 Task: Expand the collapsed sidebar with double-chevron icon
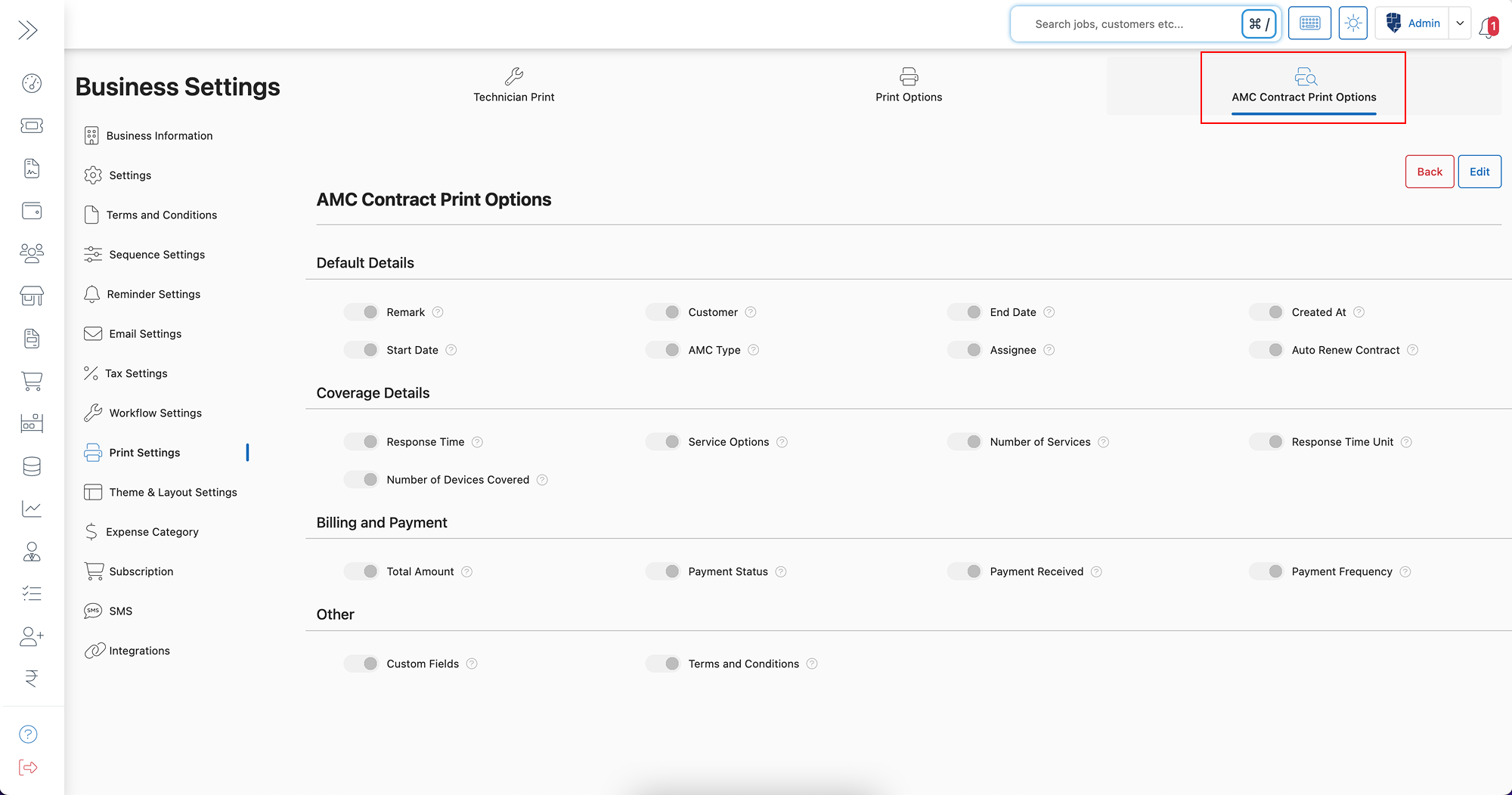point(28,30)
